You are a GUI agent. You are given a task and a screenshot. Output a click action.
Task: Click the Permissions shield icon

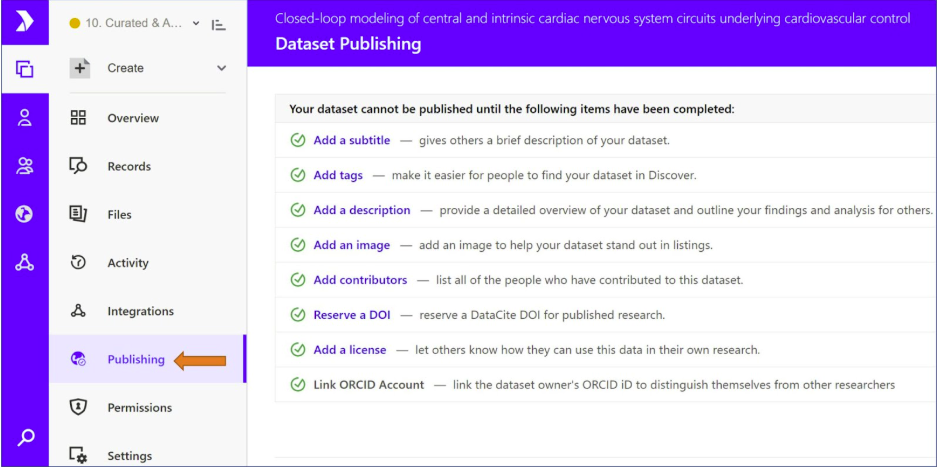(x=78, y=407)
